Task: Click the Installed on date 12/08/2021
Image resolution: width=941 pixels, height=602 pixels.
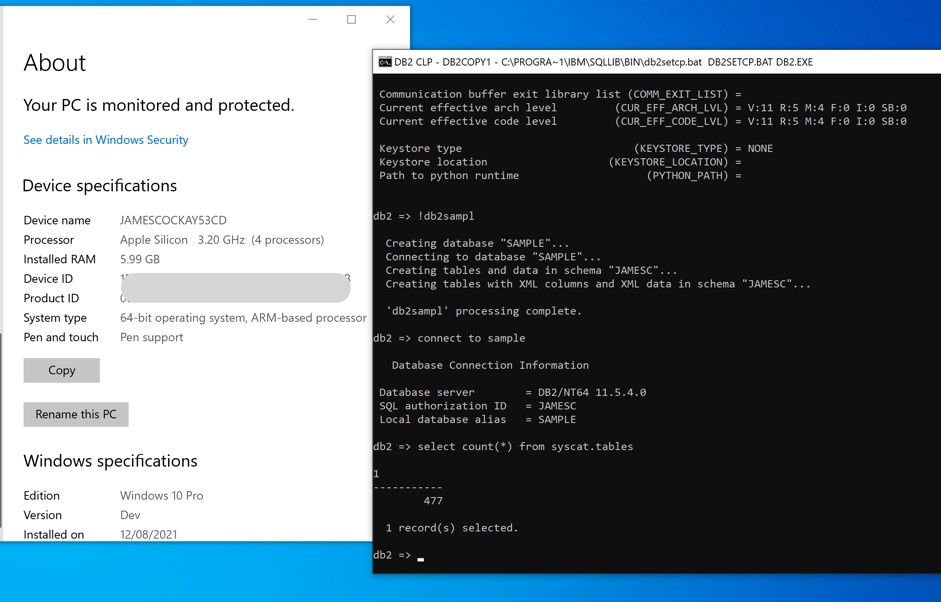Action: (x=148, y=534)
